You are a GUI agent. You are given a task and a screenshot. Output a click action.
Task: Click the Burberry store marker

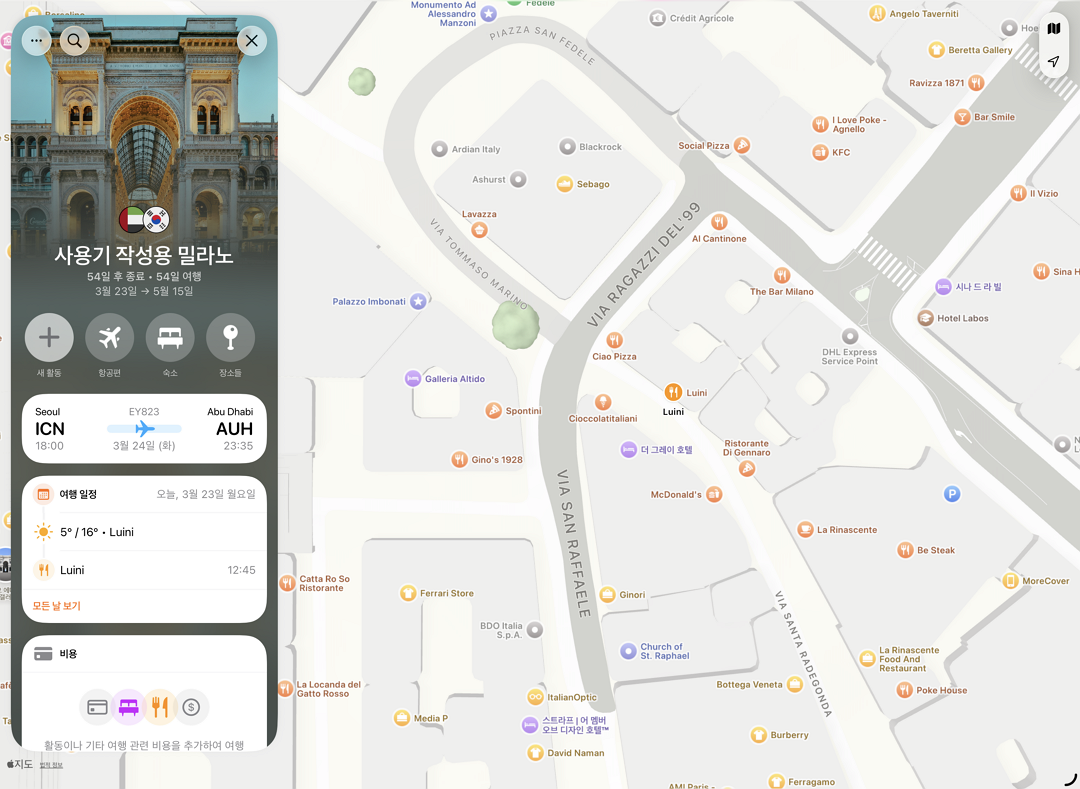[x=758, y=735]
